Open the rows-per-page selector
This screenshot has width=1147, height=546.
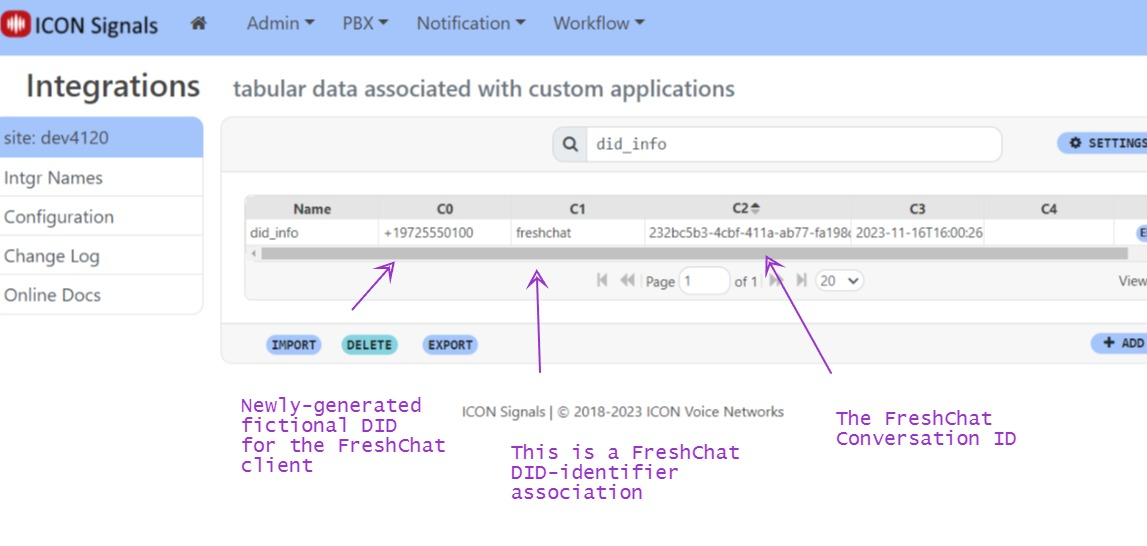pyautogui.click(x=839, y=281)
